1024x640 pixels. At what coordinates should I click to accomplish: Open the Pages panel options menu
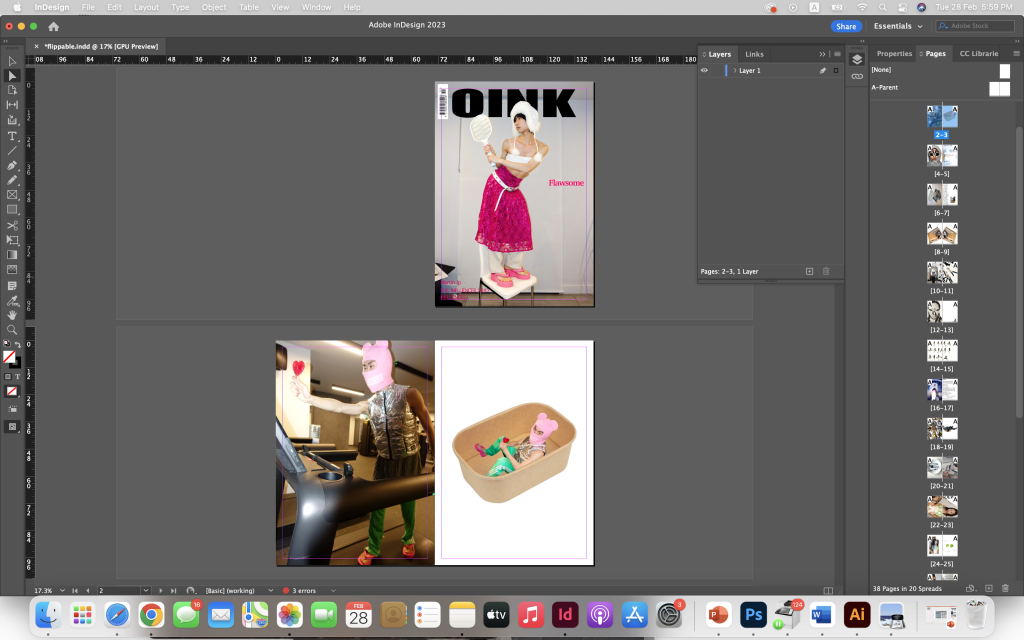tap(1016, 54)
